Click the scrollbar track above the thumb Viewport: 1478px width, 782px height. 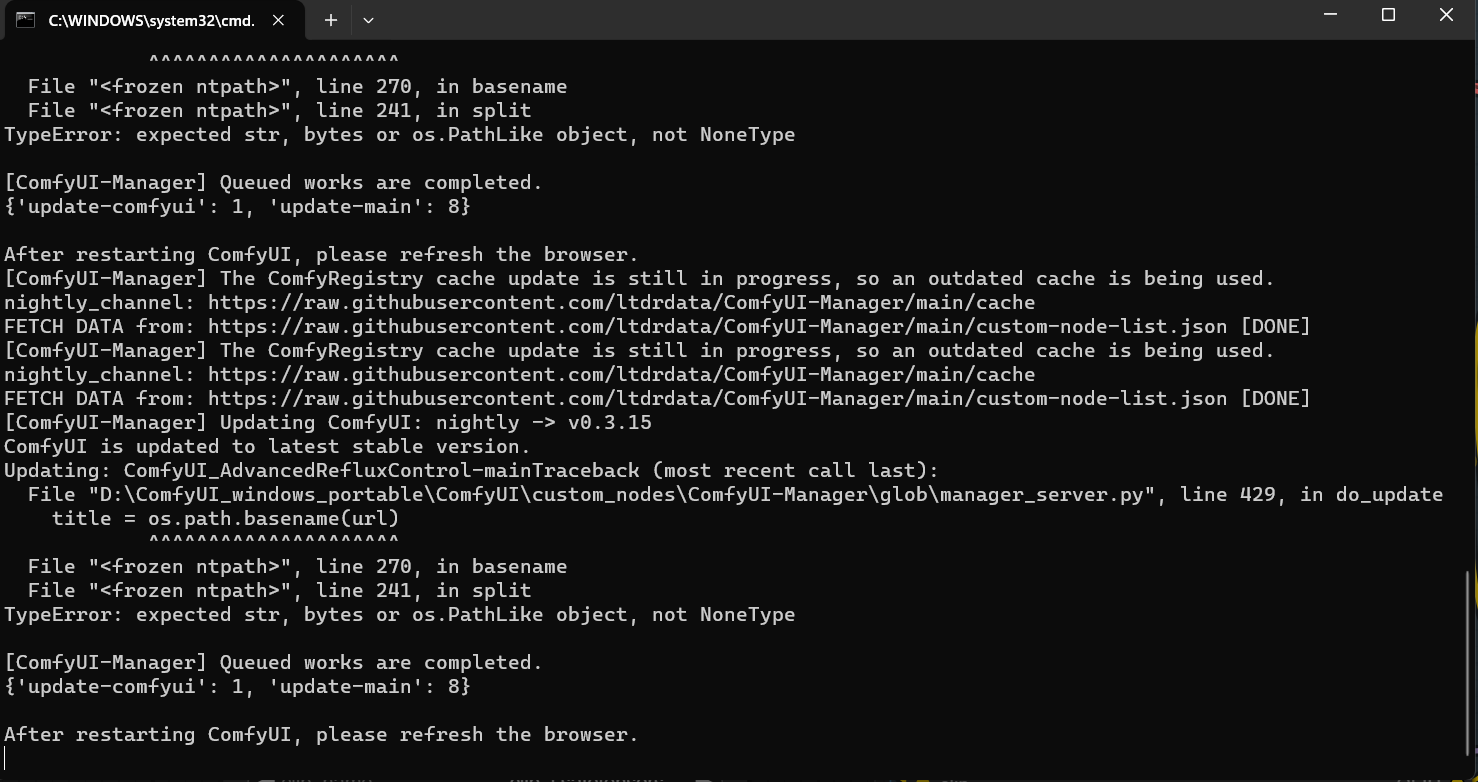pyautogui.click(x=1468, y=300)
